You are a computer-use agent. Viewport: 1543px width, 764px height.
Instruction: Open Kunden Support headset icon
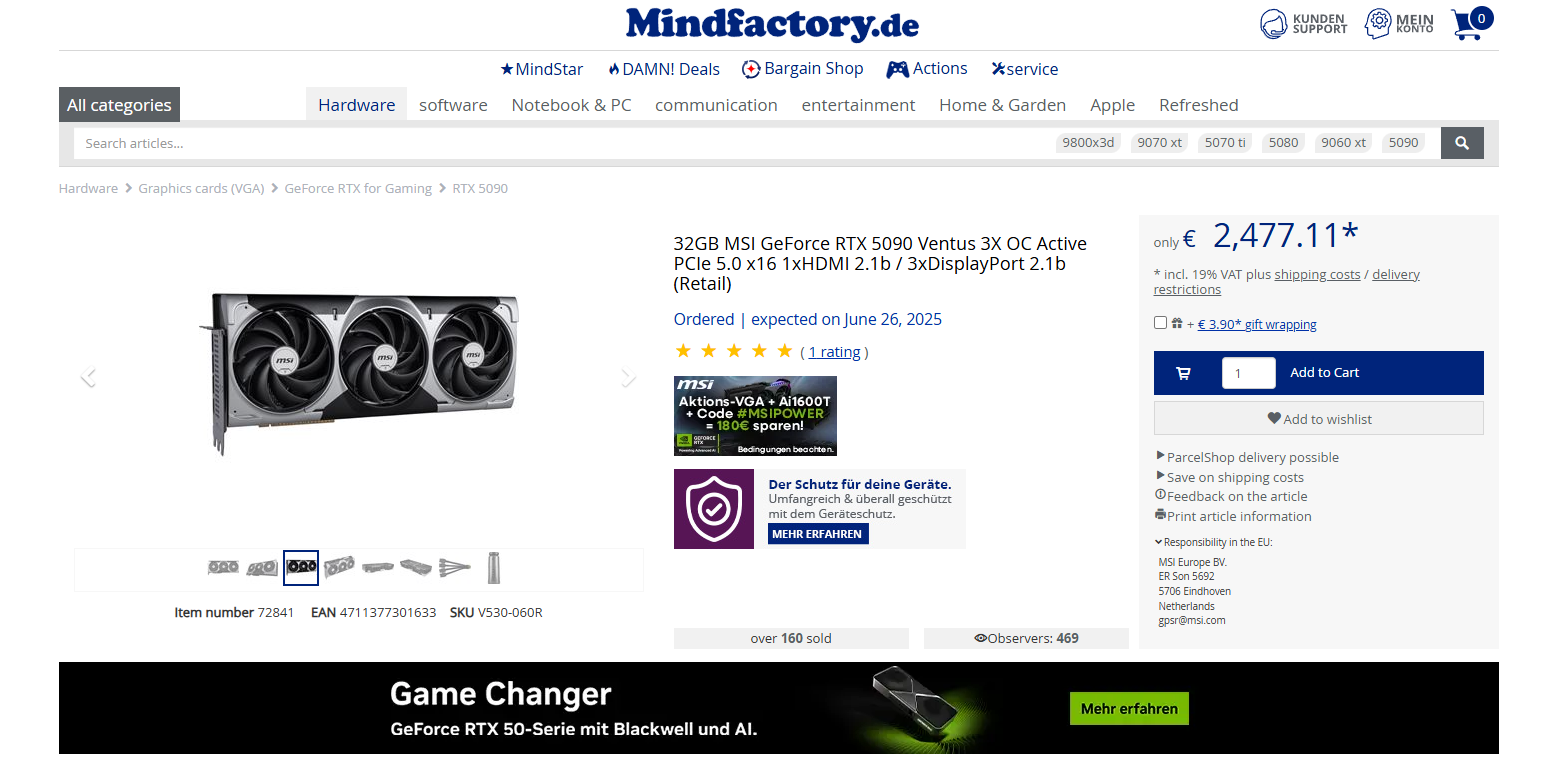(x=1273, y=23)
